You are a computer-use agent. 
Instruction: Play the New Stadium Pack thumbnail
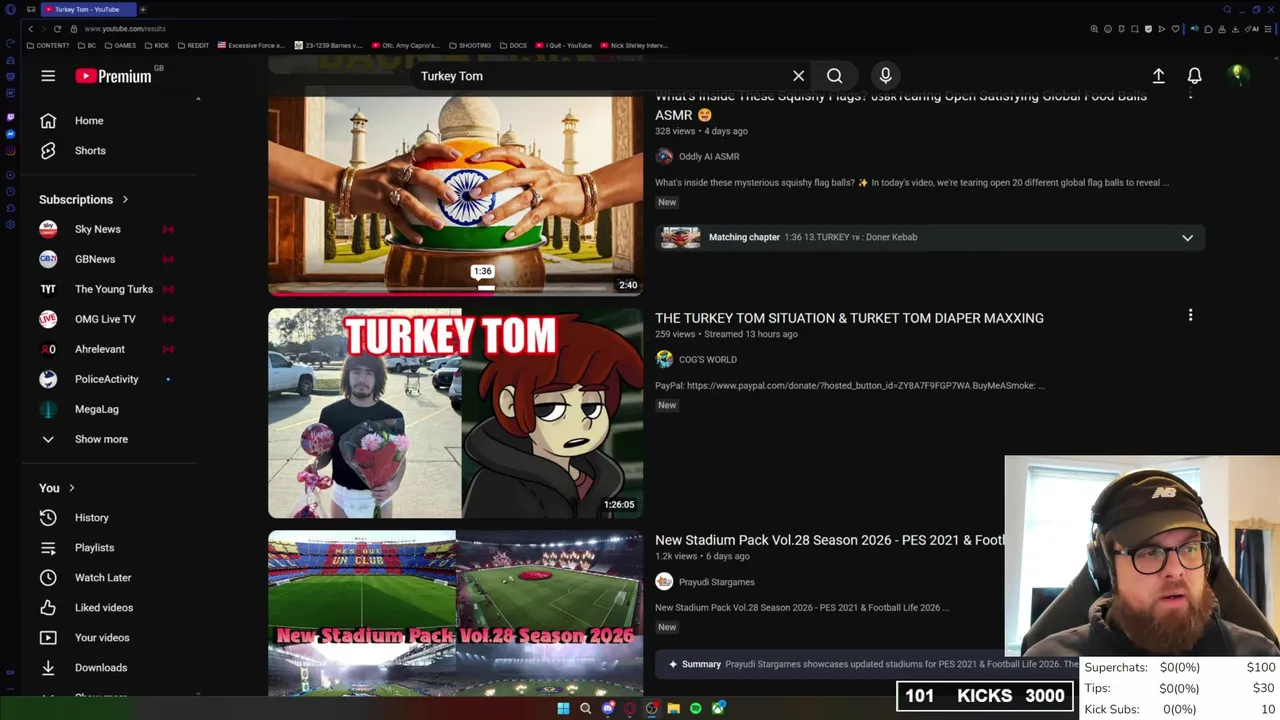455,612
